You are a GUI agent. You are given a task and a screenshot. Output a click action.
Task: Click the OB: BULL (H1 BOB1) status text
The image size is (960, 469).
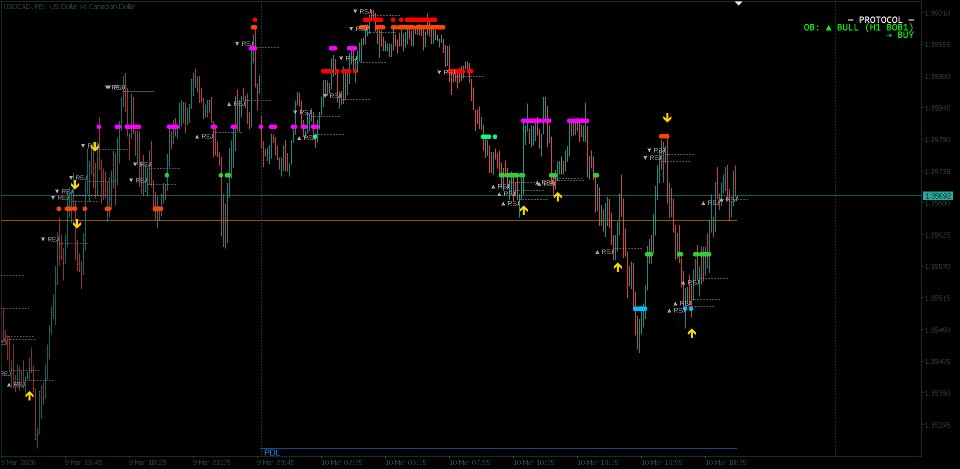tap(858, 28)
